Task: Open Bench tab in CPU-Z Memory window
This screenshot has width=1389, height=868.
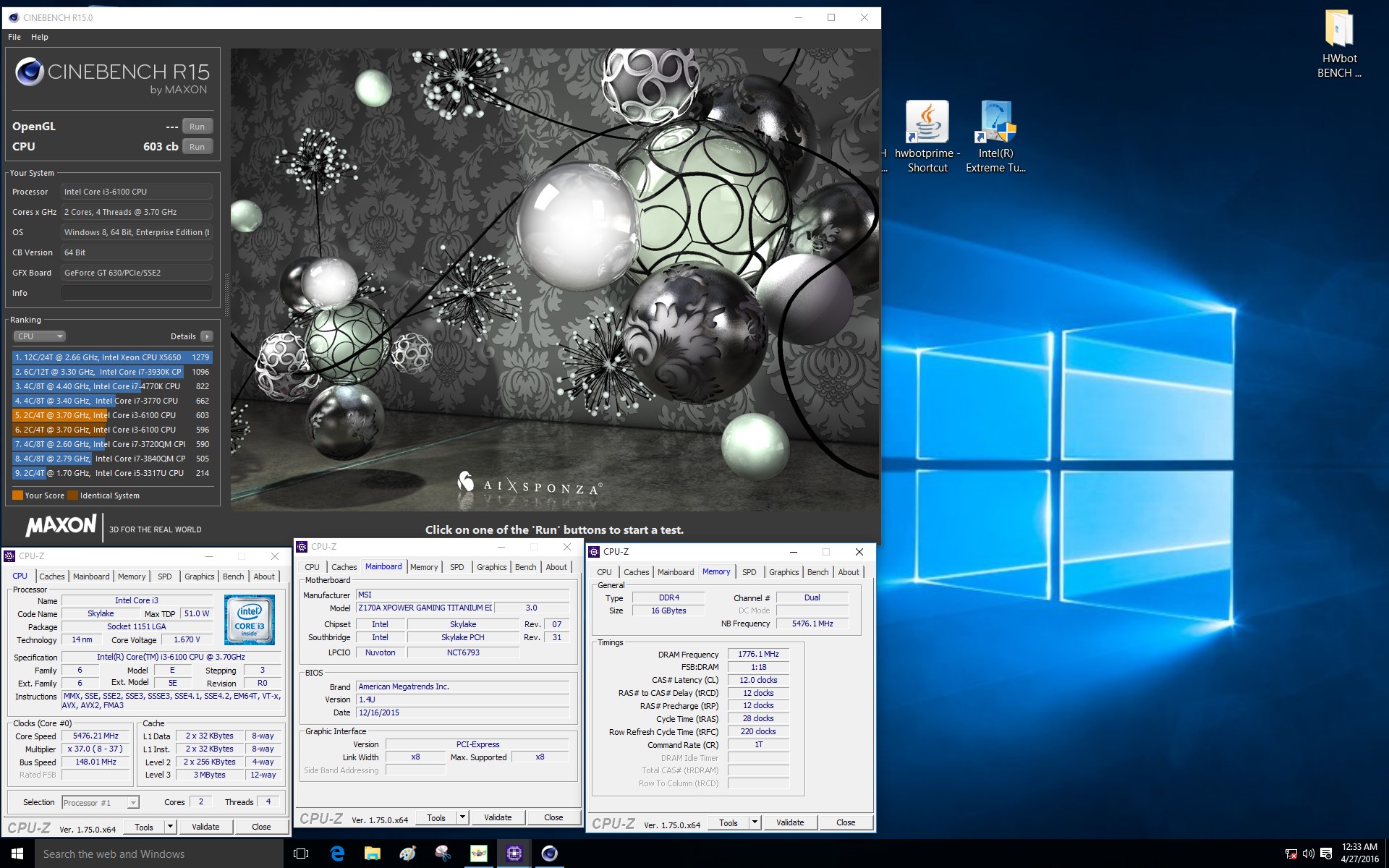Action: pos(818,572)
